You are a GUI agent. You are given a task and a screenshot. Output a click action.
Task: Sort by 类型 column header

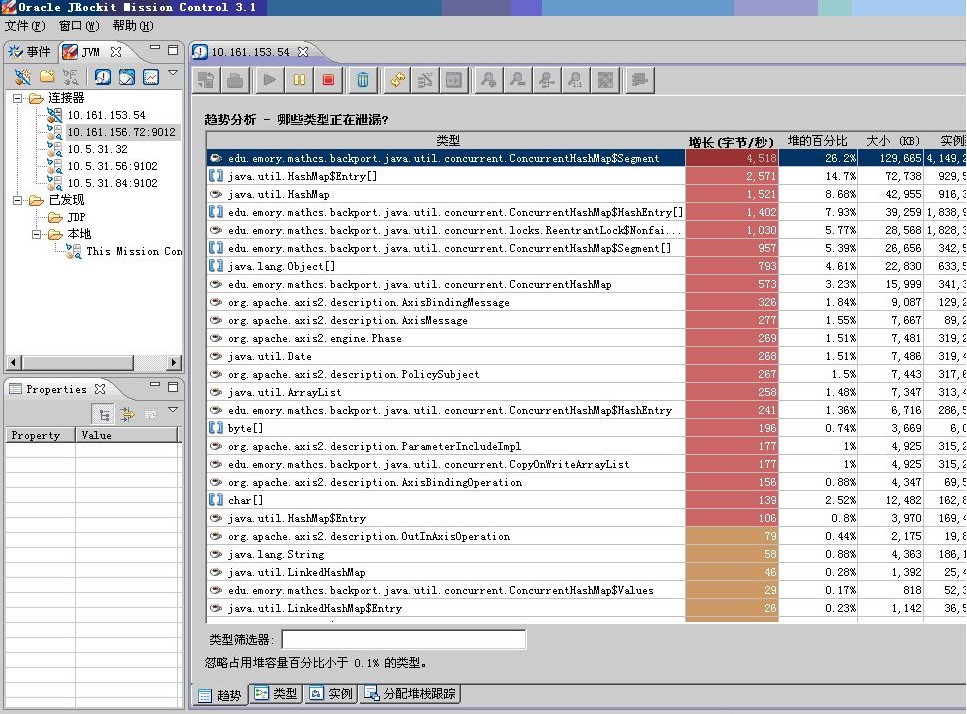coord(446,141)
